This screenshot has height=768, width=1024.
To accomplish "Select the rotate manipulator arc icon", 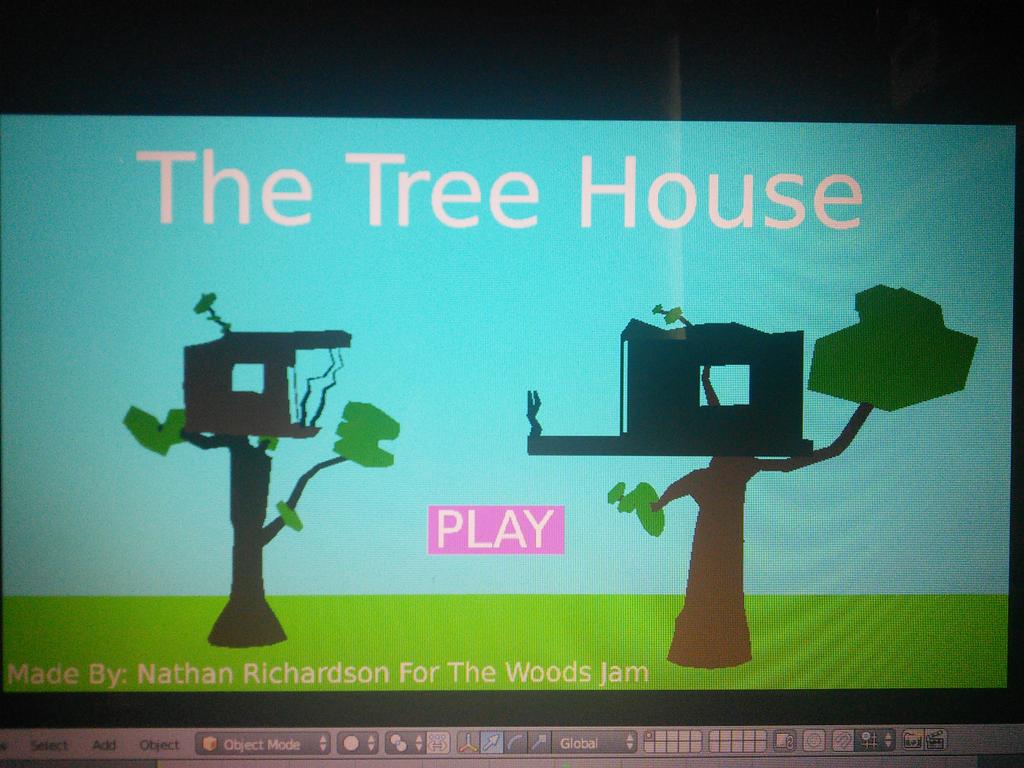I will coord(515,743).
